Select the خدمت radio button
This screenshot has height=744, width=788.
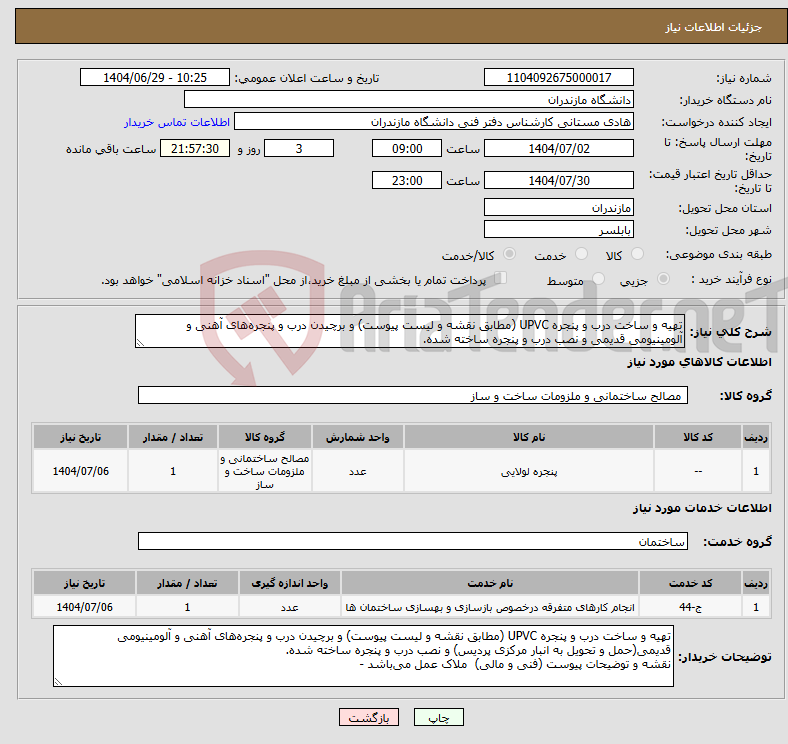click(x=581, y=254)
